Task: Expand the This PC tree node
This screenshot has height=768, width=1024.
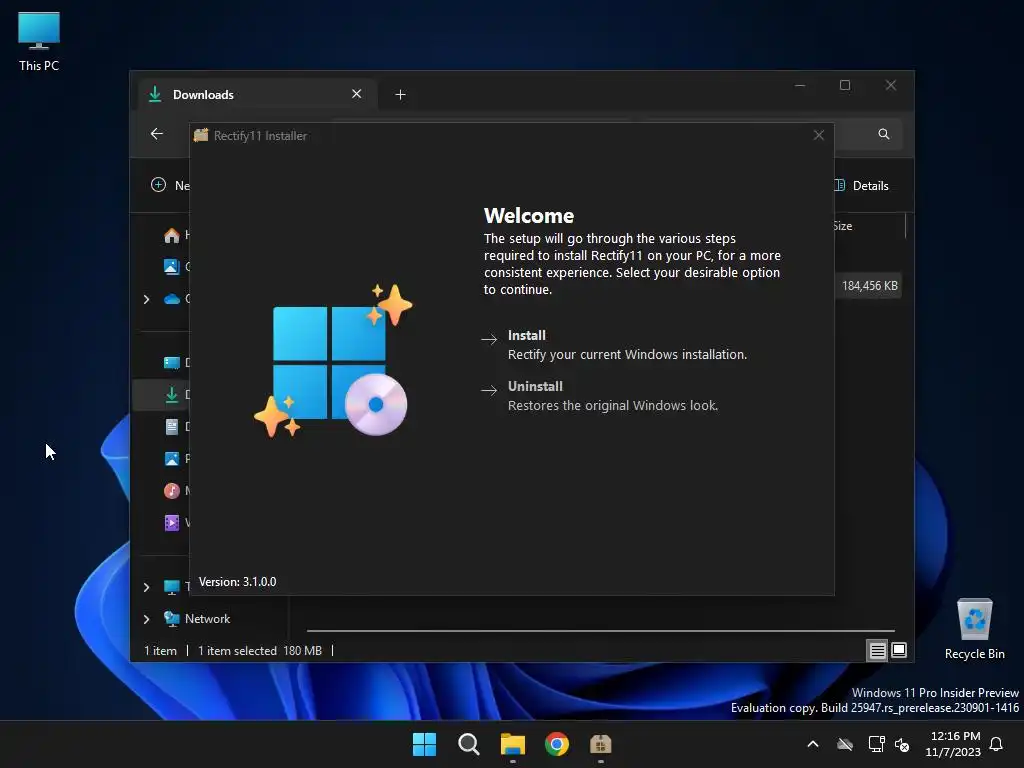Action: [146, 587]
